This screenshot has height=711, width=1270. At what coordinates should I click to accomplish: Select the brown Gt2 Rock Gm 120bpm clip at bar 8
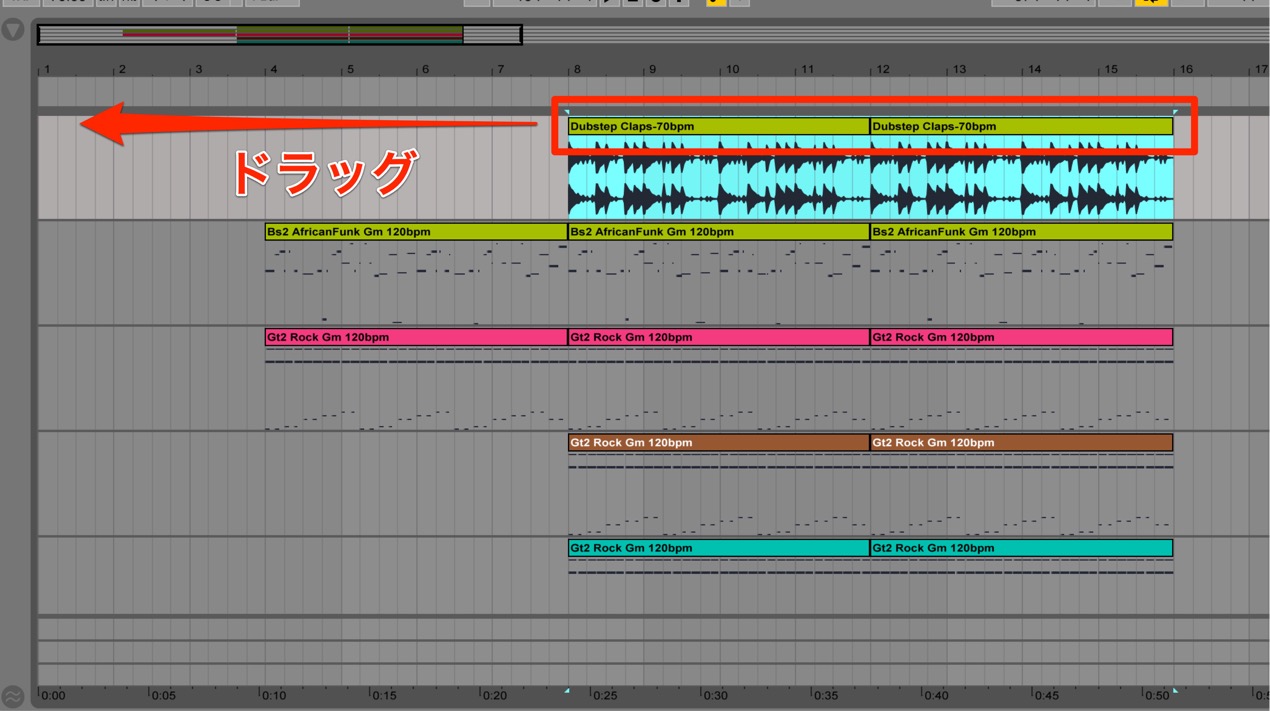pyautogui.click(x=719, y=442)
